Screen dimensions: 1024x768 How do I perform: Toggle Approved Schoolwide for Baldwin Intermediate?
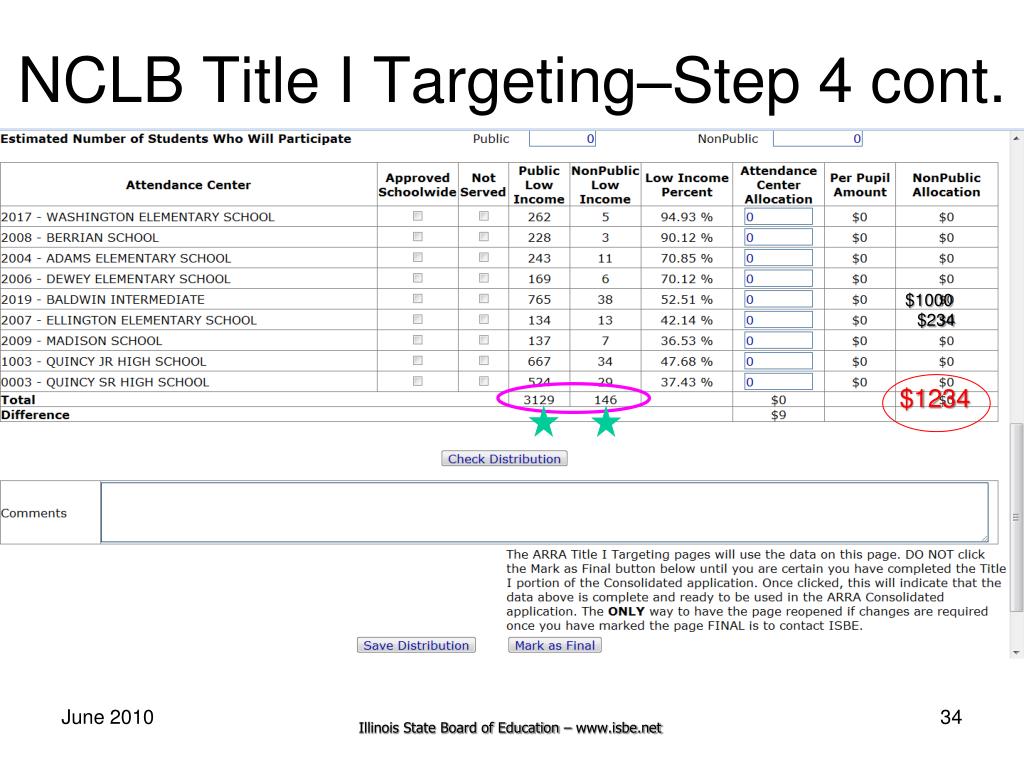(418, 298)
